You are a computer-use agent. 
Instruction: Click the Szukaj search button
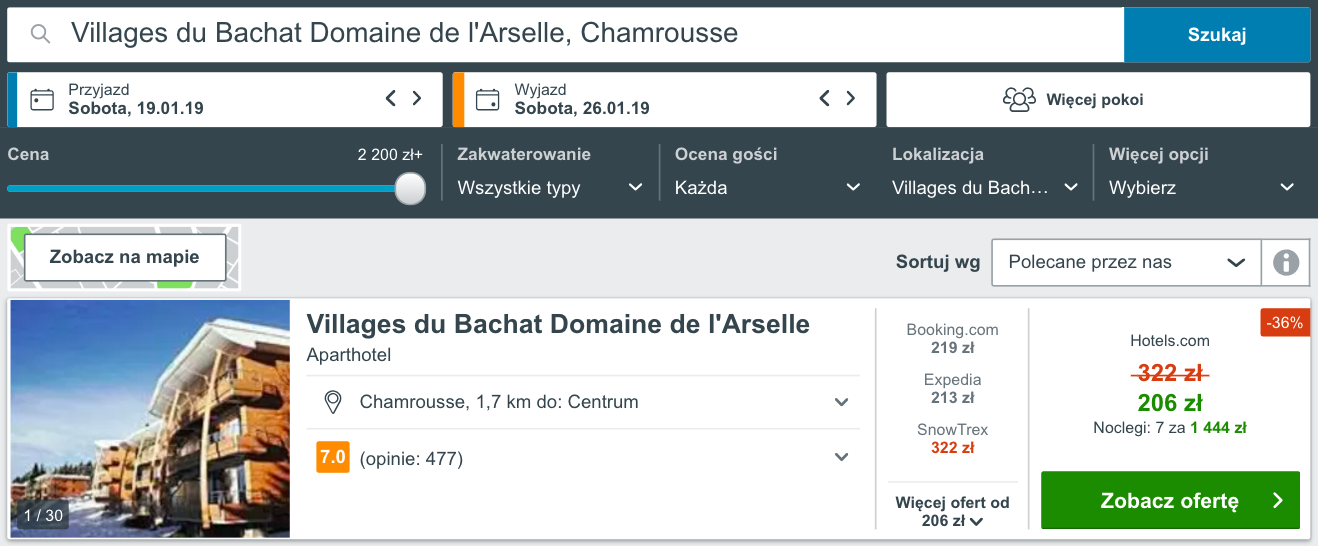[1216, 35]
